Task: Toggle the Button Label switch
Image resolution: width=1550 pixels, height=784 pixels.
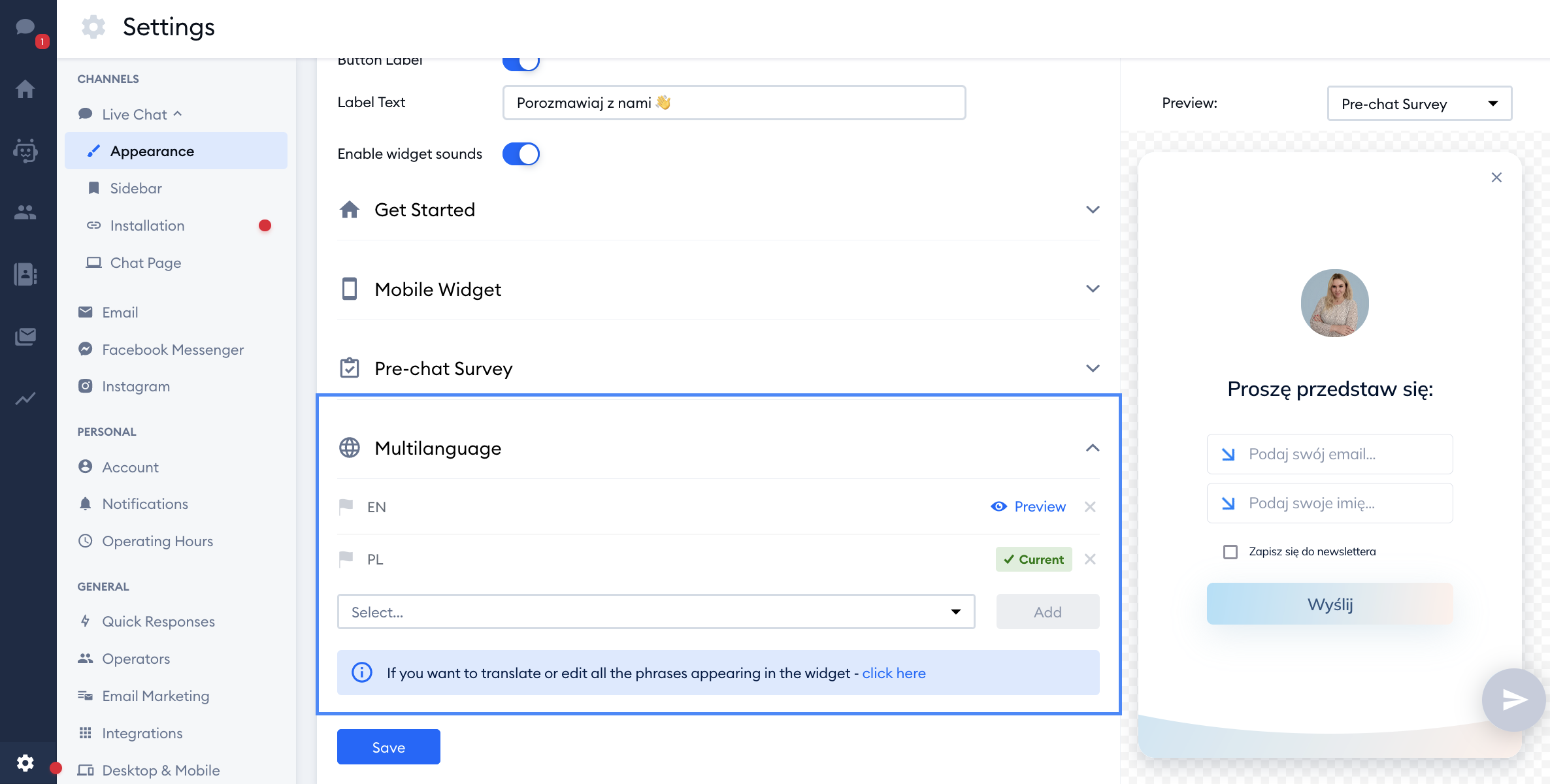Action: (x=521, y=63)
